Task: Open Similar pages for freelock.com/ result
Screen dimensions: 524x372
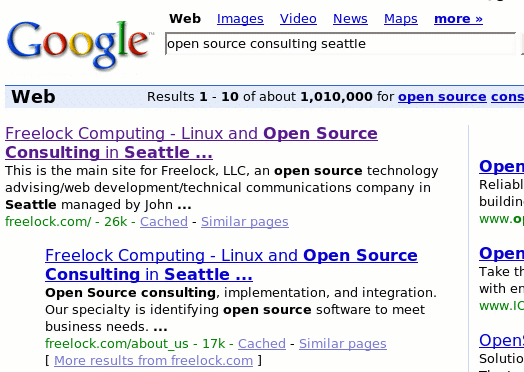Action: [x=245, y=222]
